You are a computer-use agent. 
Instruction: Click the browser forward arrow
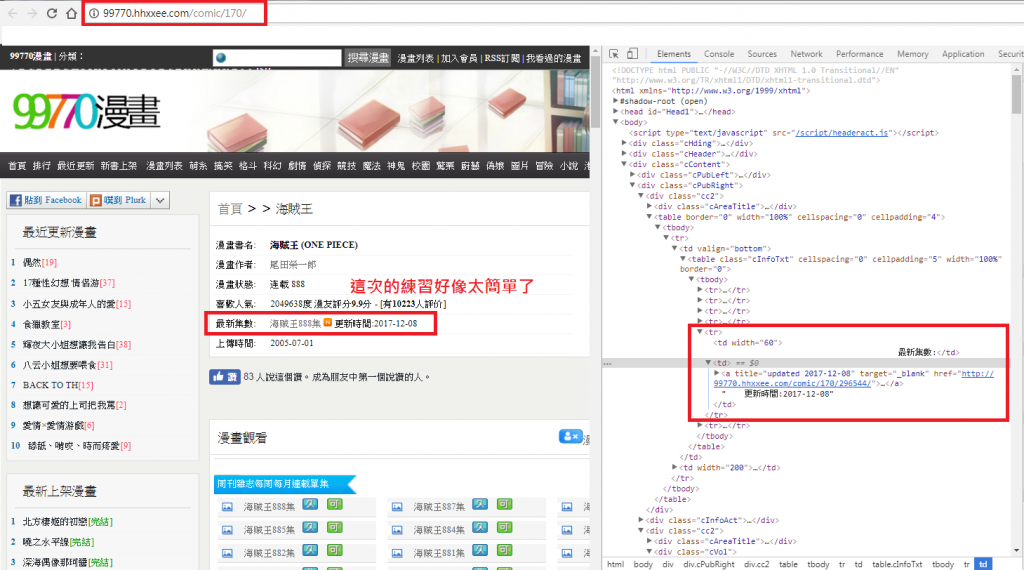[x=32, y=13]
